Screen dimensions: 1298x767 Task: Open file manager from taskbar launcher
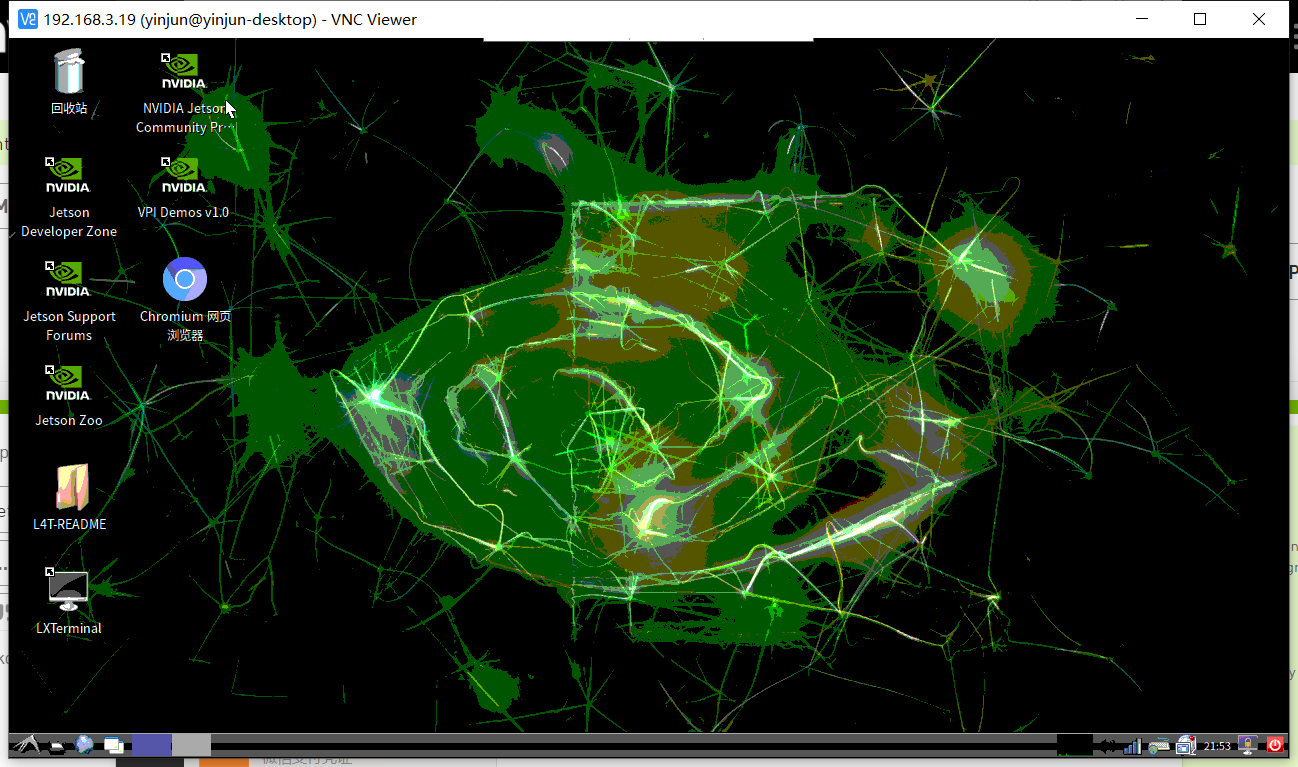[x=58, y=745]
